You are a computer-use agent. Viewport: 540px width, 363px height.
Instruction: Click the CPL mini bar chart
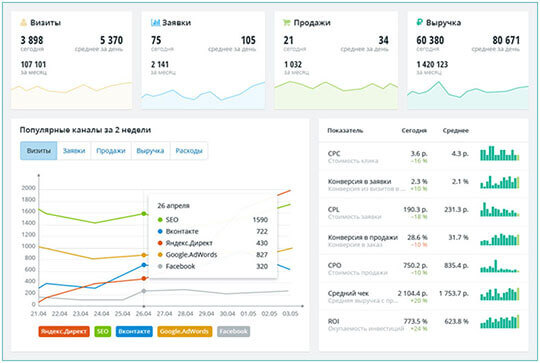[500, 209]
